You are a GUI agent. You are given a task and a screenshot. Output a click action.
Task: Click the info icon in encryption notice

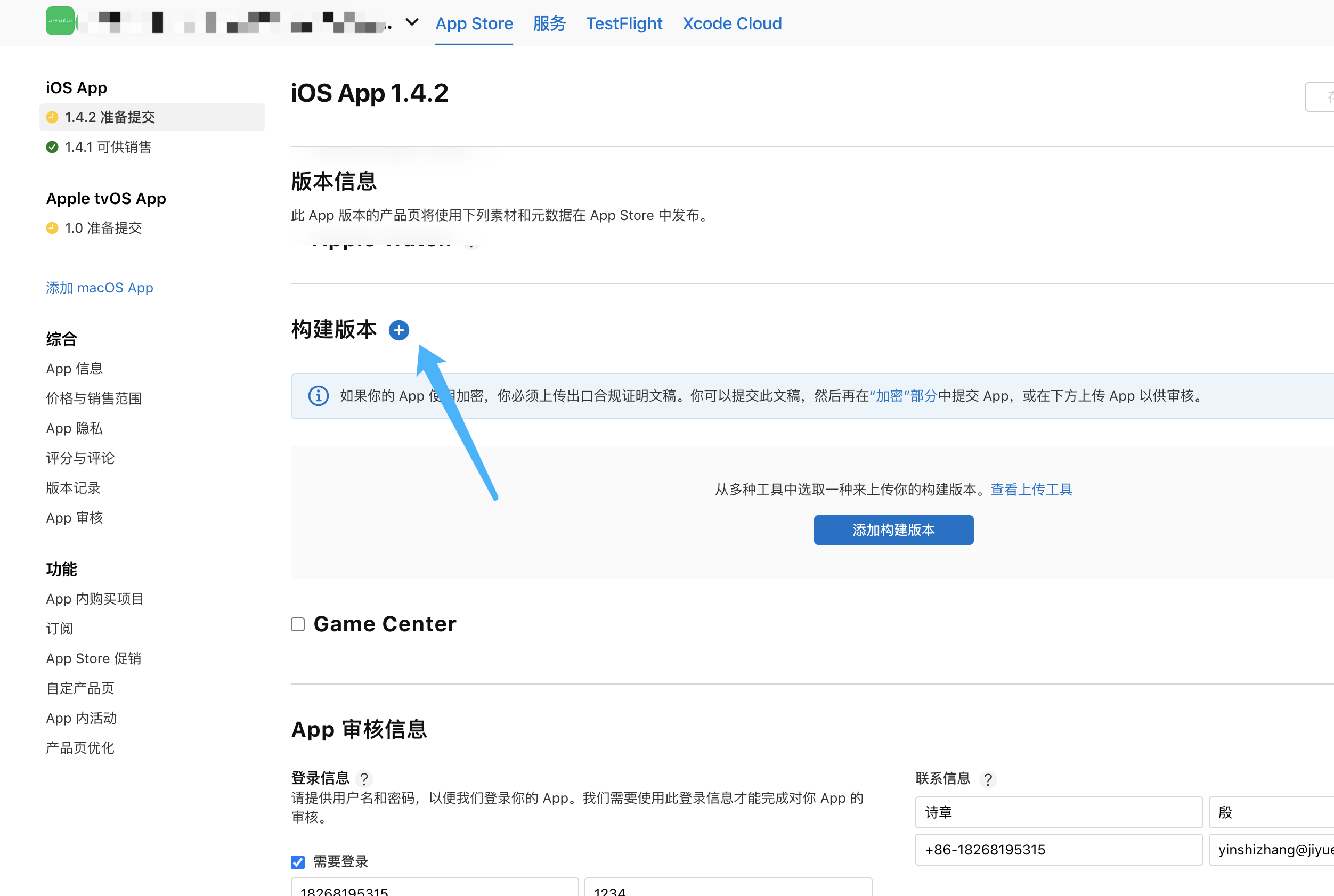click(x=318, y=395)
